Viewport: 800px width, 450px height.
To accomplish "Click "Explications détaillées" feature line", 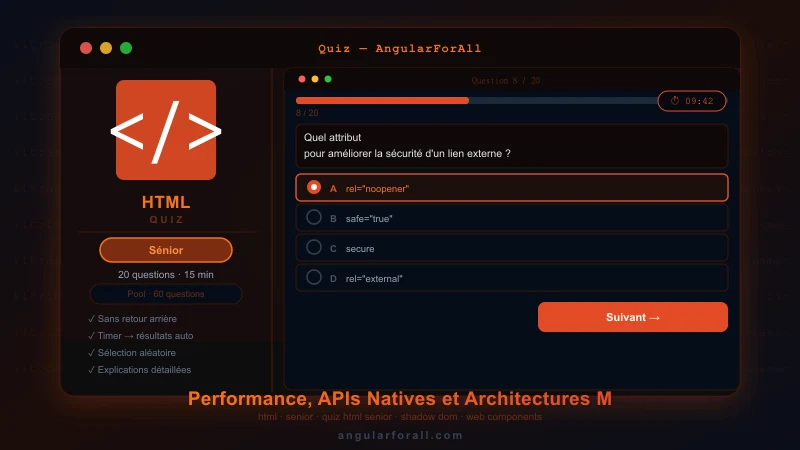I will pos(144,370).
